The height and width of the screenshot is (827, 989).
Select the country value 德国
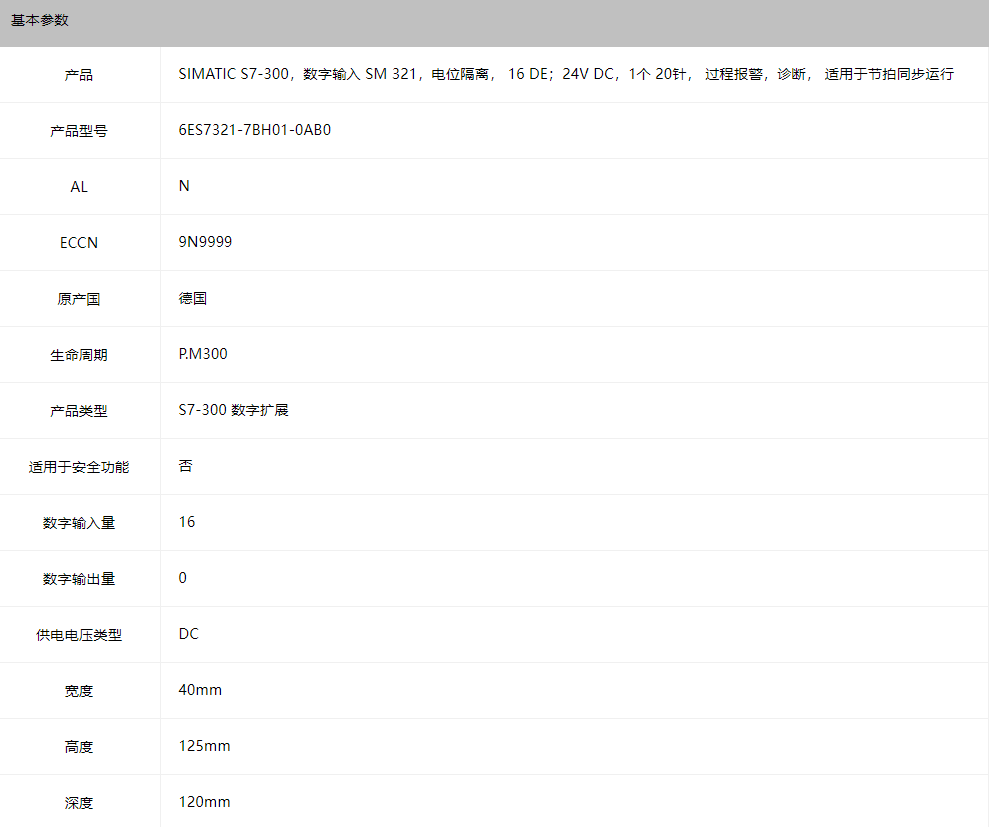192,298
